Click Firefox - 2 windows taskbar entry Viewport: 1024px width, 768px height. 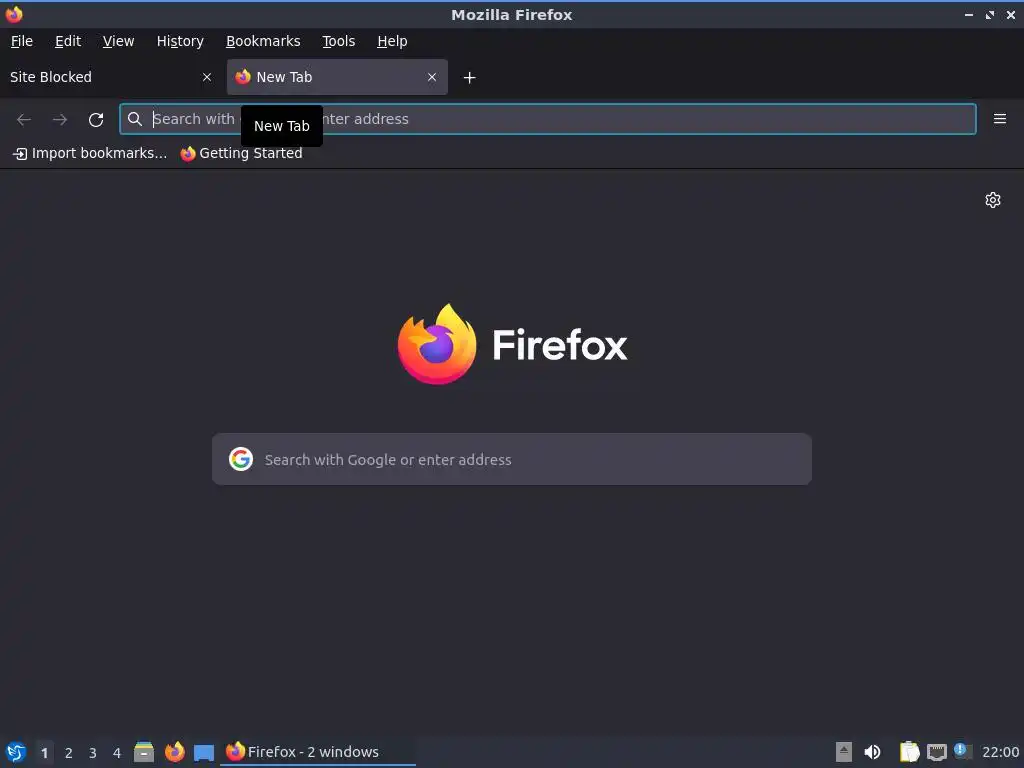tap(317, 752)
